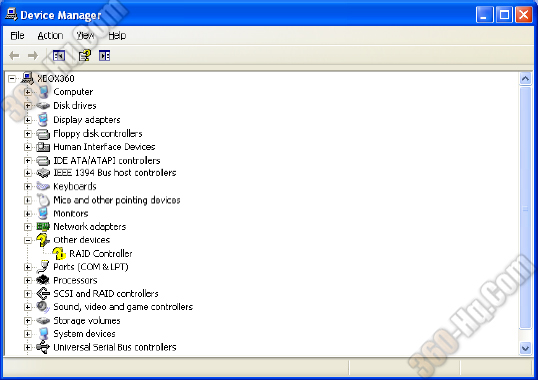Select the SCSI and RAID controllers label
The width and height of the screenshot is (538, 380).
(106, 294)
